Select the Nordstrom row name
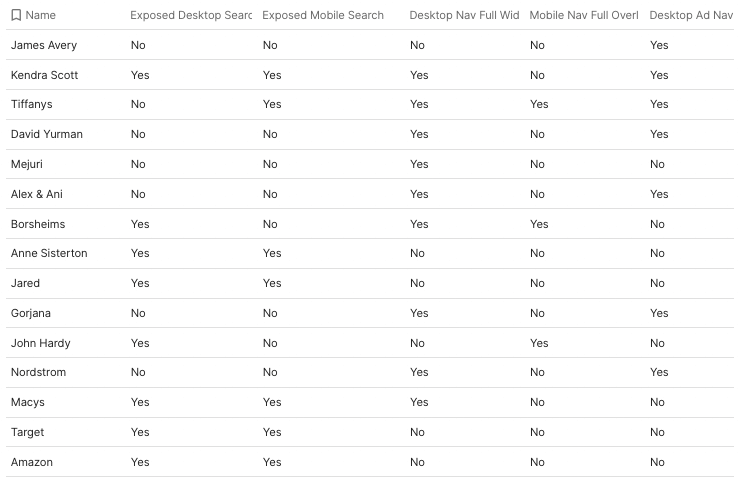The image size is (743, 480). pos(40,372)
